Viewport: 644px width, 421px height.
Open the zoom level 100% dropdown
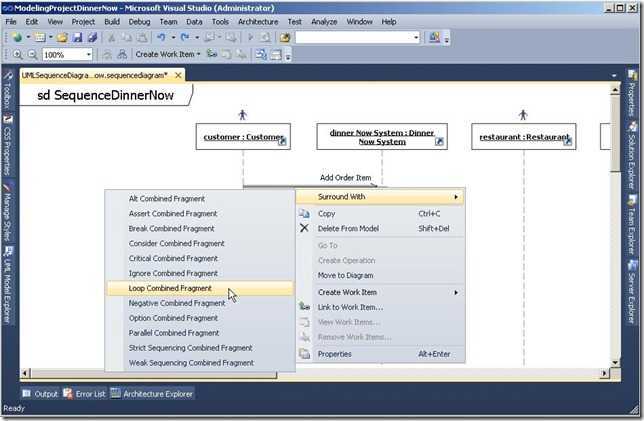tap(88, 54)
